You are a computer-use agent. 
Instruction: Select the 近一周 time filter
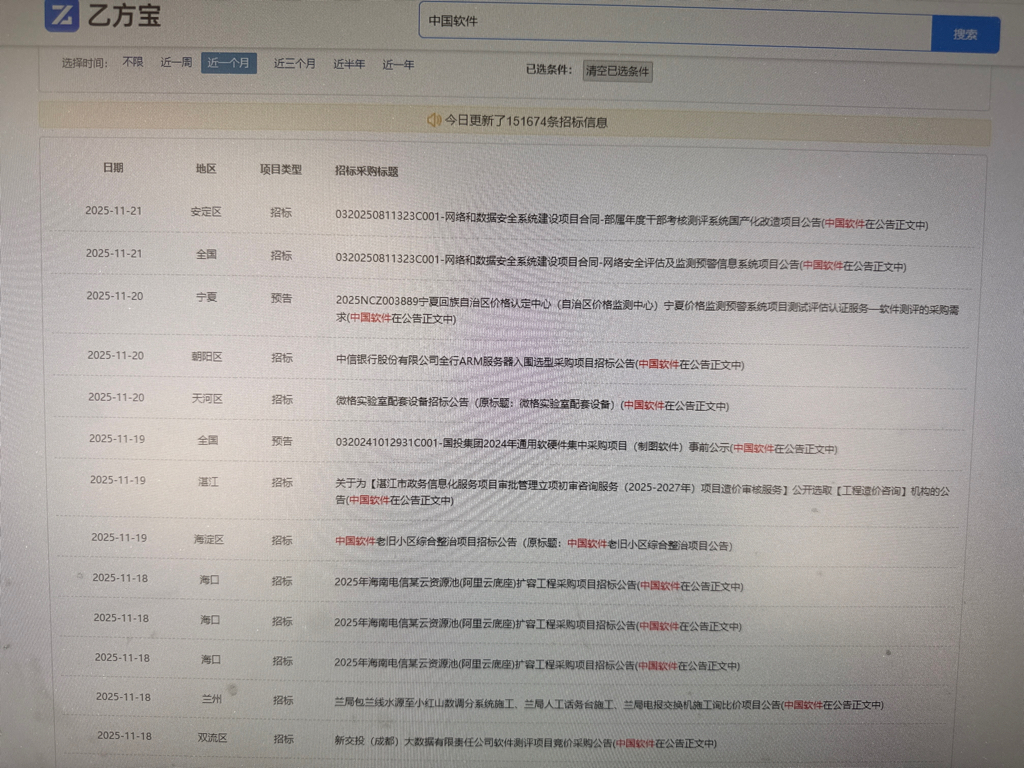point(176,63)
